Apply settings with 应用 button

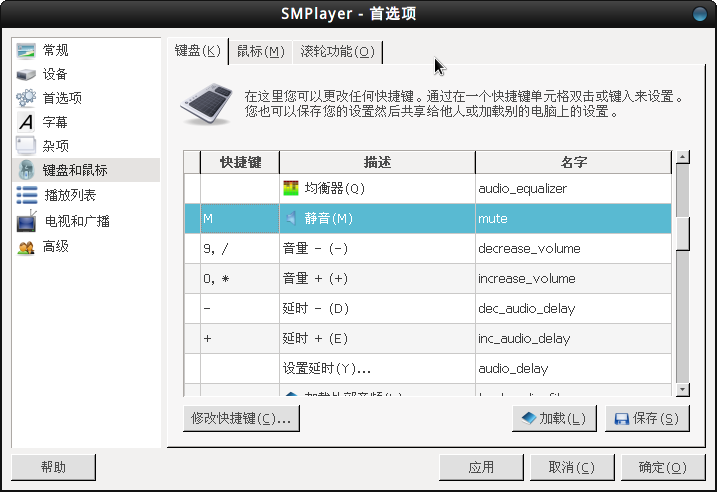pos(481,467)
